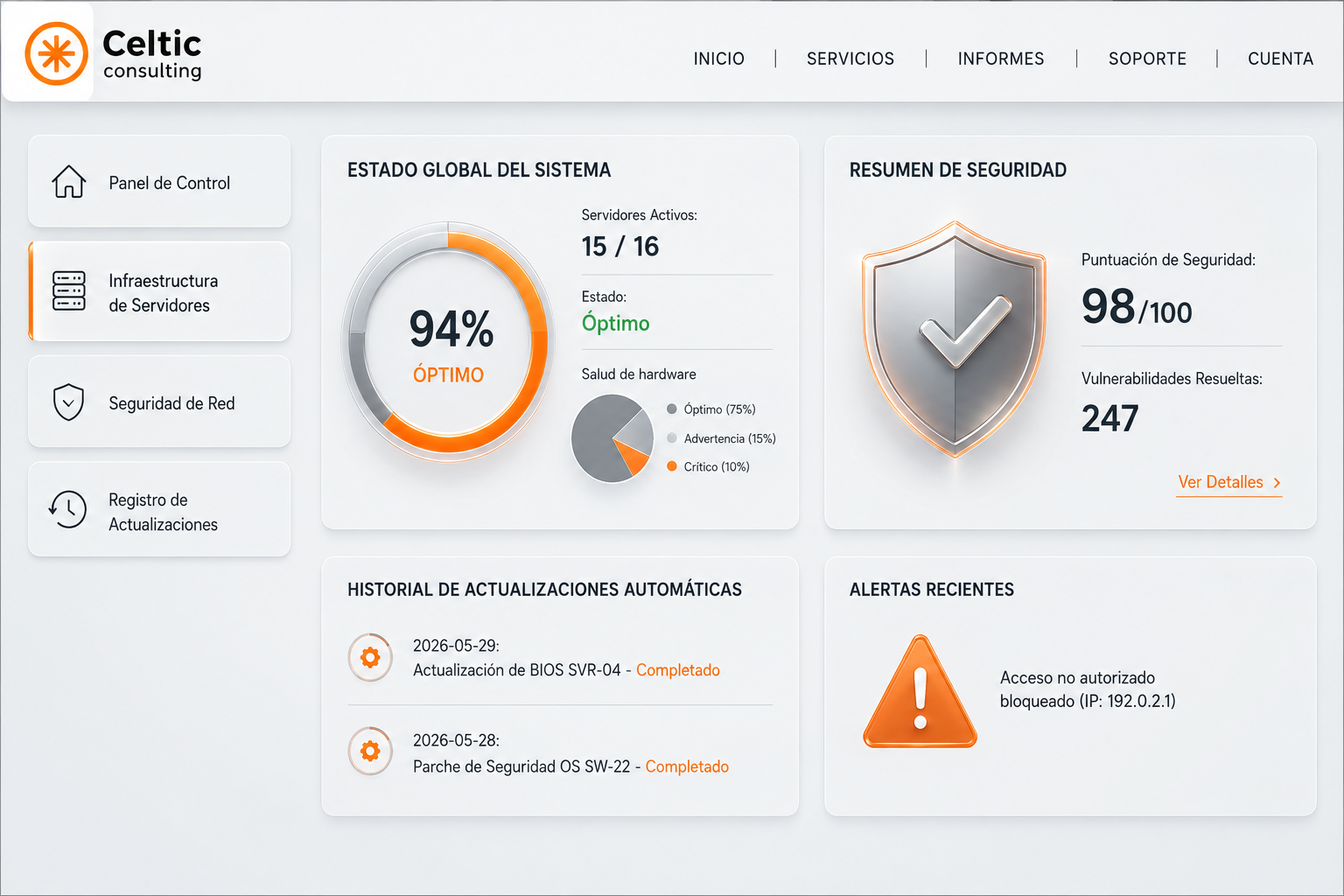Open the CUENTA menu item
The width and height of the screenshot is (1344, 896).
[1280, 59]
